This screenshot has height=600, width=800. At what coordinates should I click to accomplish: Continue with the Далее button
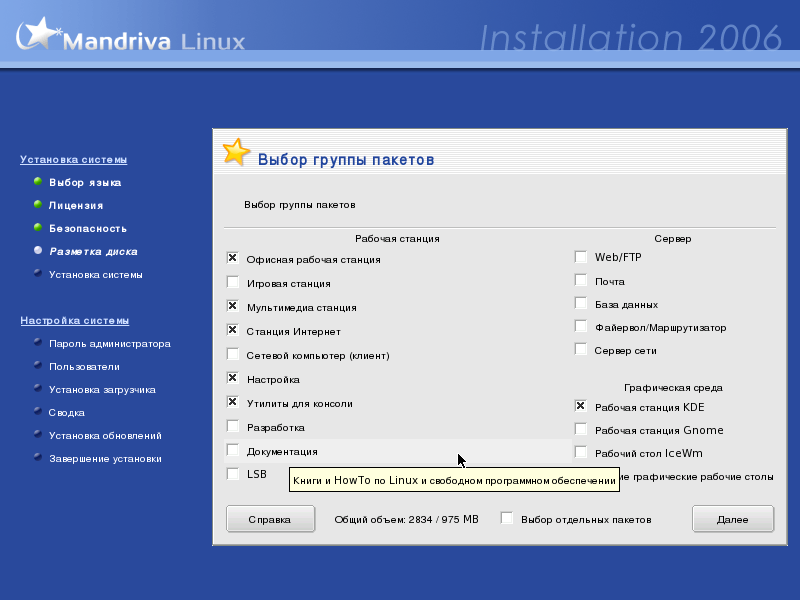pos(733,519)
